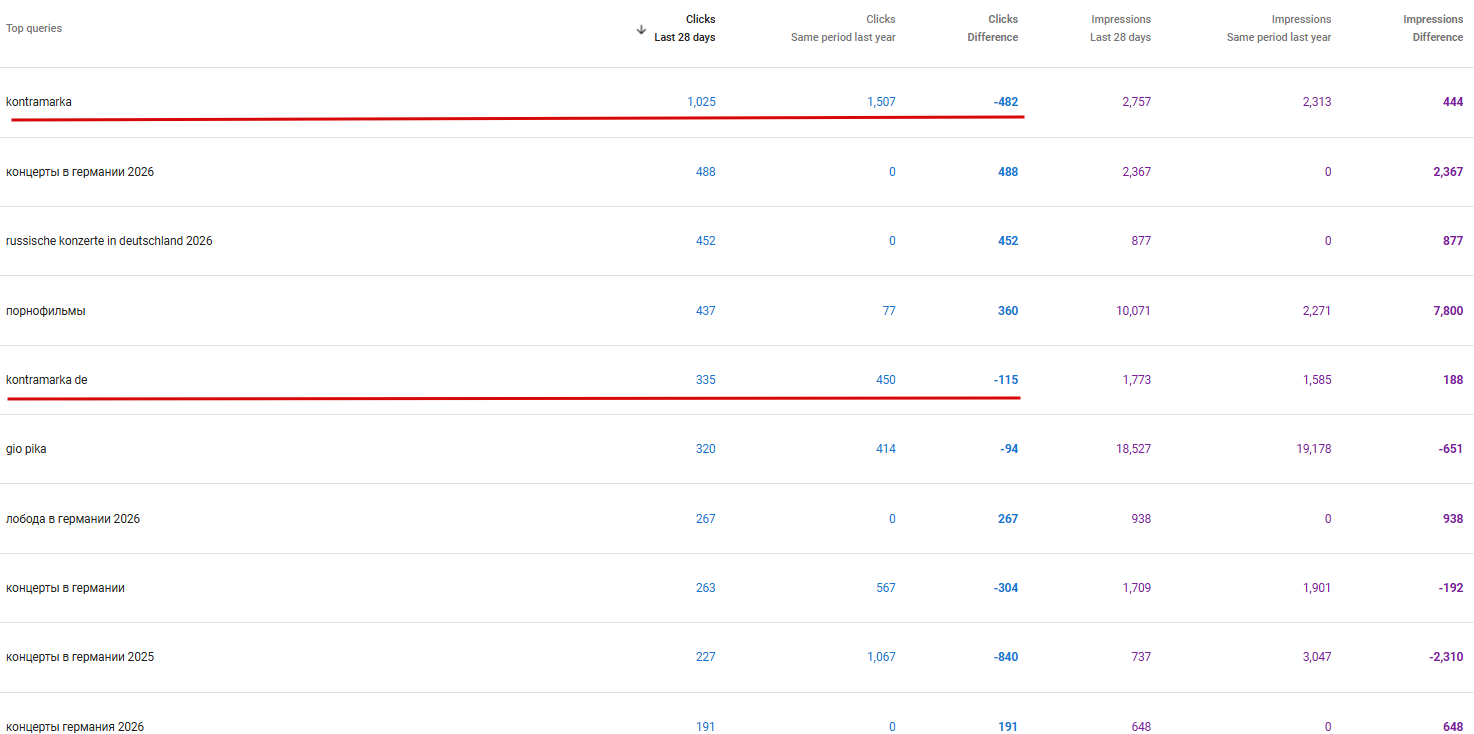Open the 'лобода в германии 2026' query
The image size is (1474, 734).
coord(73,519)
